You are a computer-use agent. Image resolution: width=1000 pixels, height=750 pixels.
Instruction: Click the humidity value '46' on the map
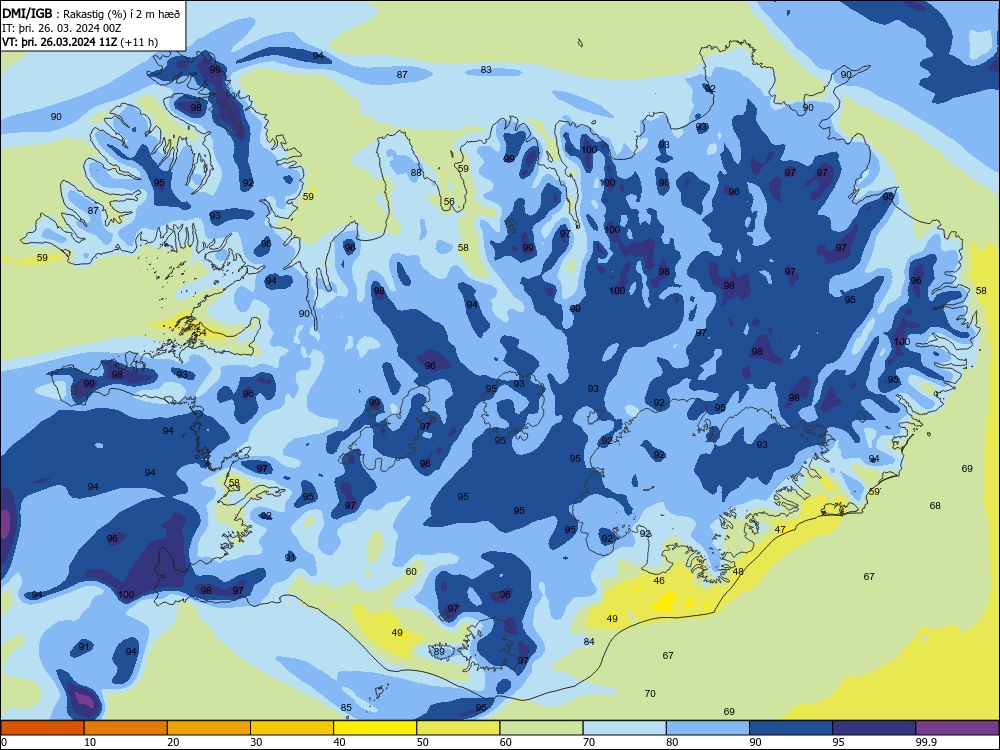(x=659, y=580)
